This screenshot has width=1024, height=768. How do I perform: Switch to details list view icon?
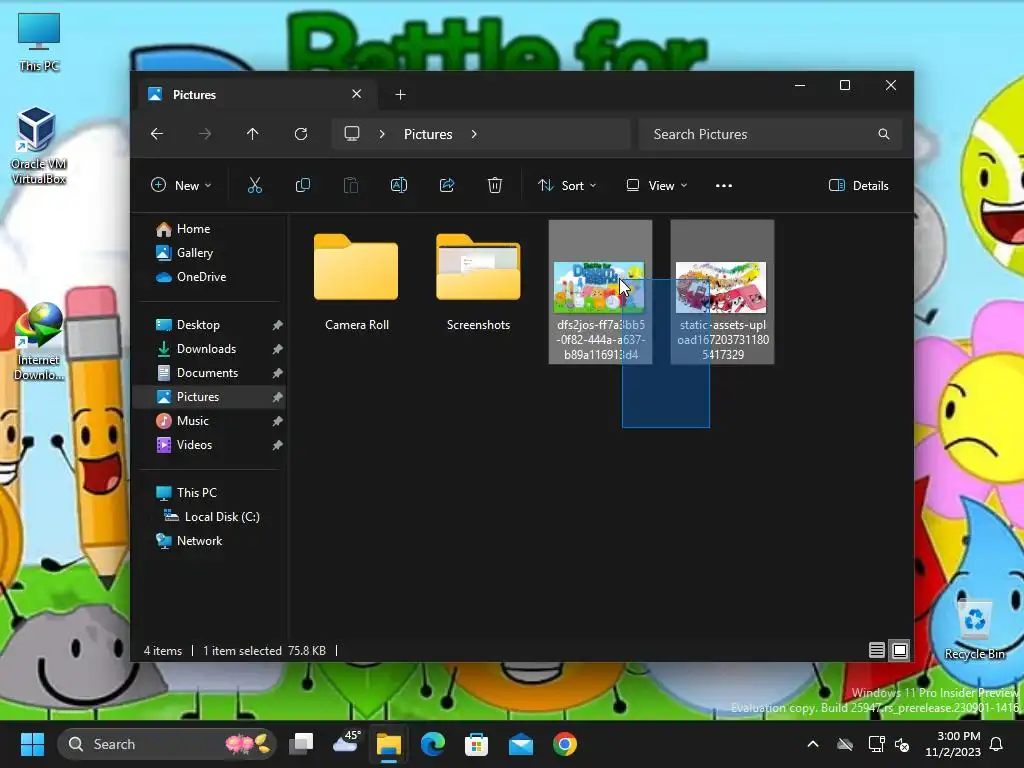point(876,650)
